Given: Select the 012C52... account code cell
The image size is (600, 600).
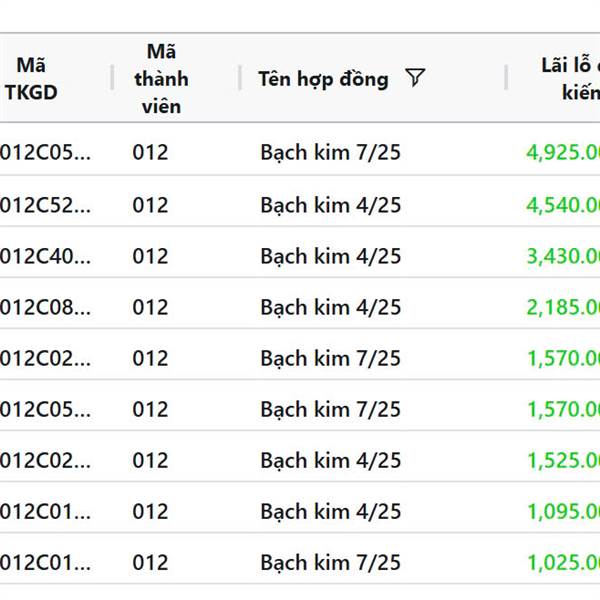Looking at the screenshot, I should point(45,205).
